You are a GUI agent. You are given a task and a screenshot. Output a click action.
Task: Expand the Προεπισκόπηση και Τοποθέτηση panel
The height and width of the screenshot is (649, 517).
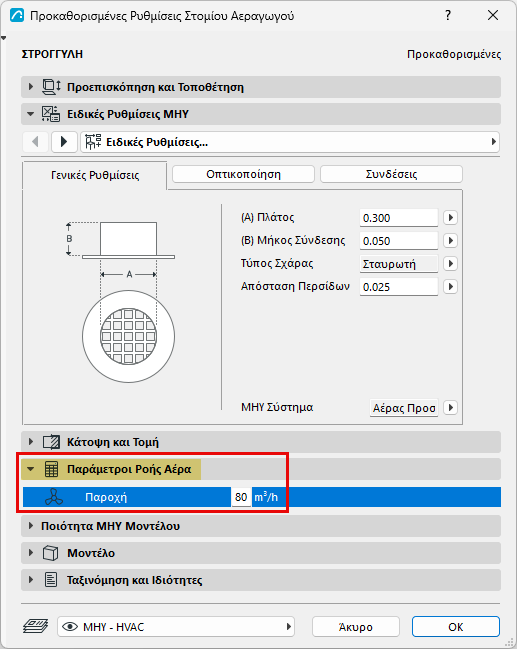coord(31,87)
